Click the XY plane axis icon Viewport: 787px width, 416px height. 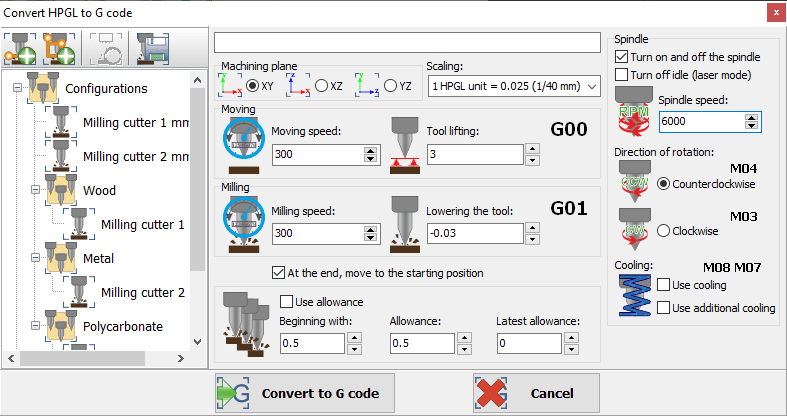click(x=230, y=85)
